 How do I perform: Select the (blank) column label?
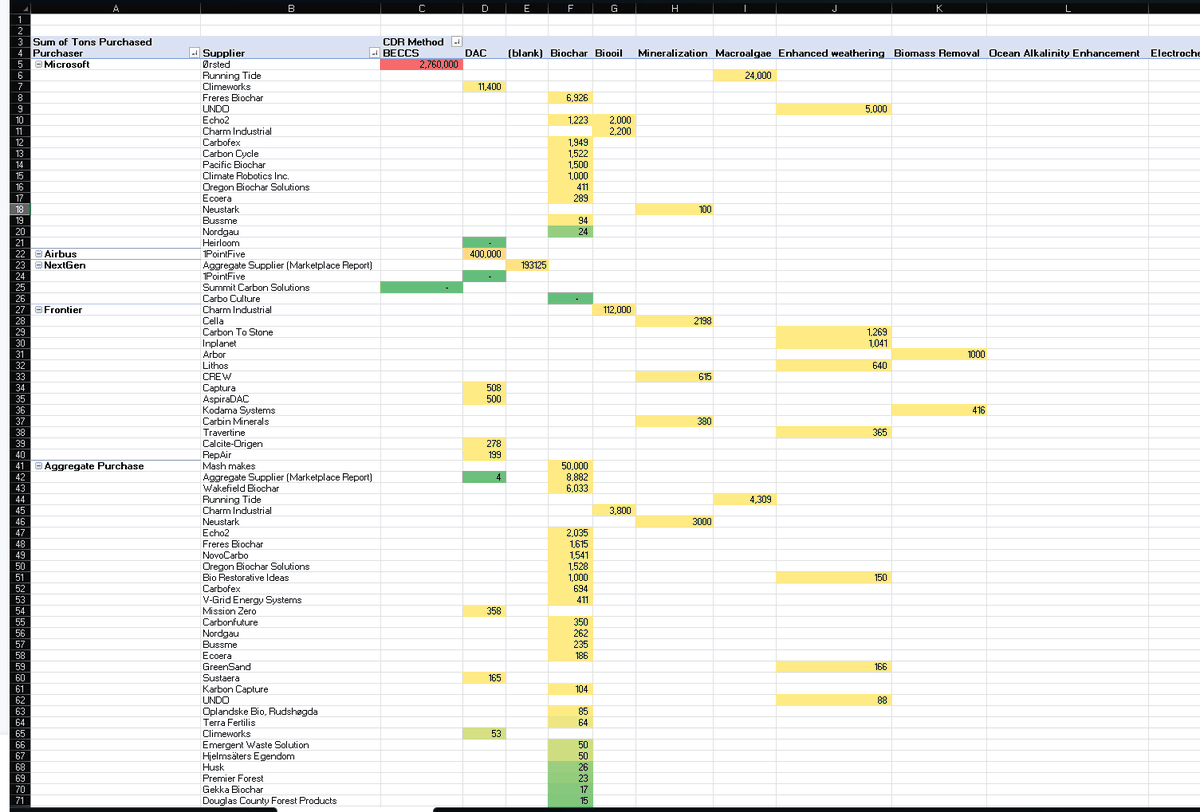[x=526, y=53]
